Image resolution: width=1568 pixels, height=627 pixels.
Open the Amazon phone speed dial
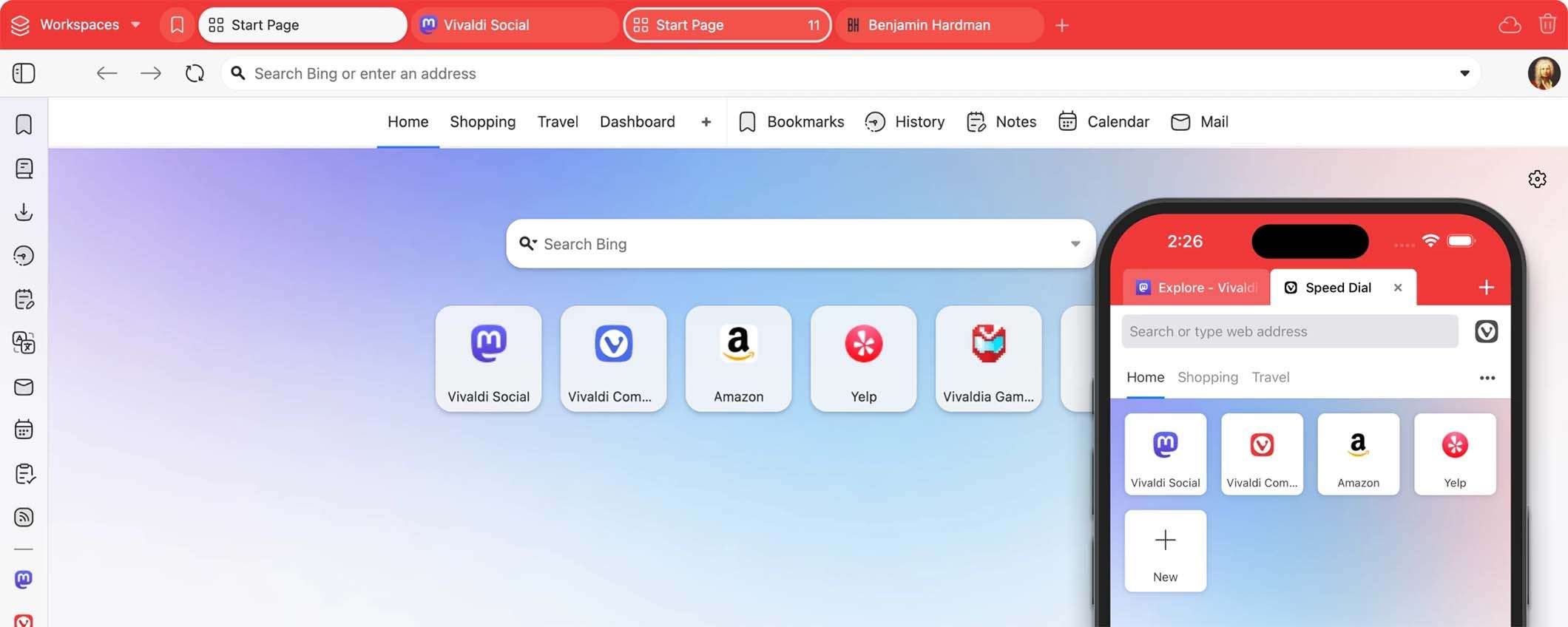click(x=1359, y=454)
